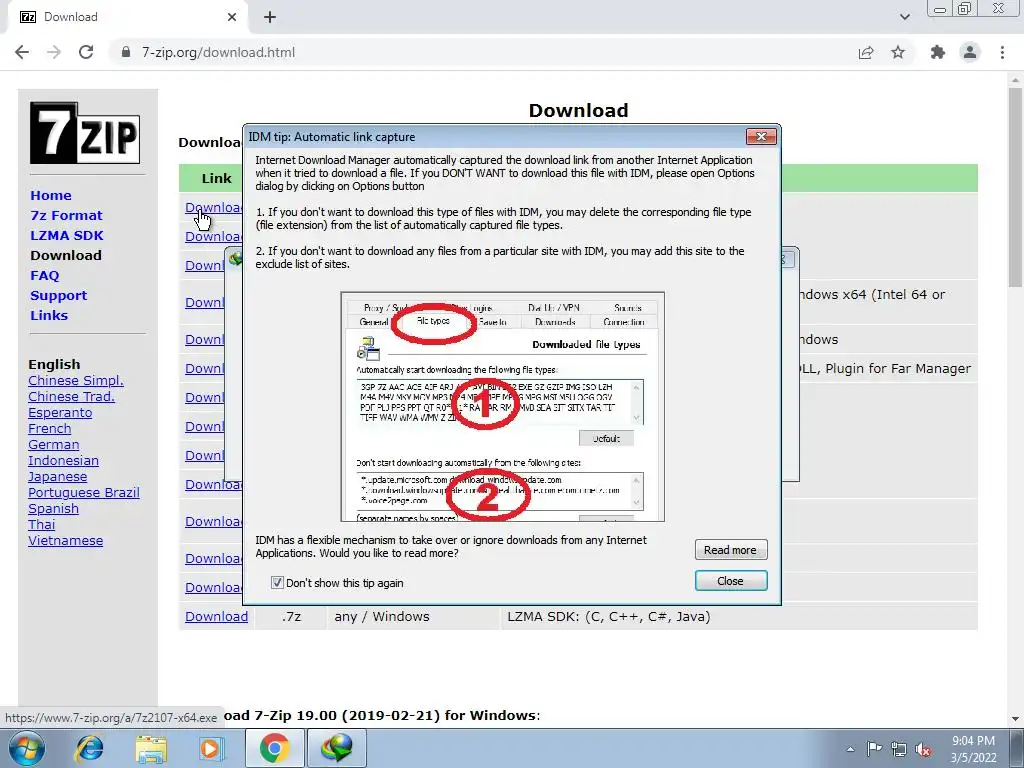Uncheck Don't show this tip again
This screenshot has width=1024, height=768.
click(277, 583)
